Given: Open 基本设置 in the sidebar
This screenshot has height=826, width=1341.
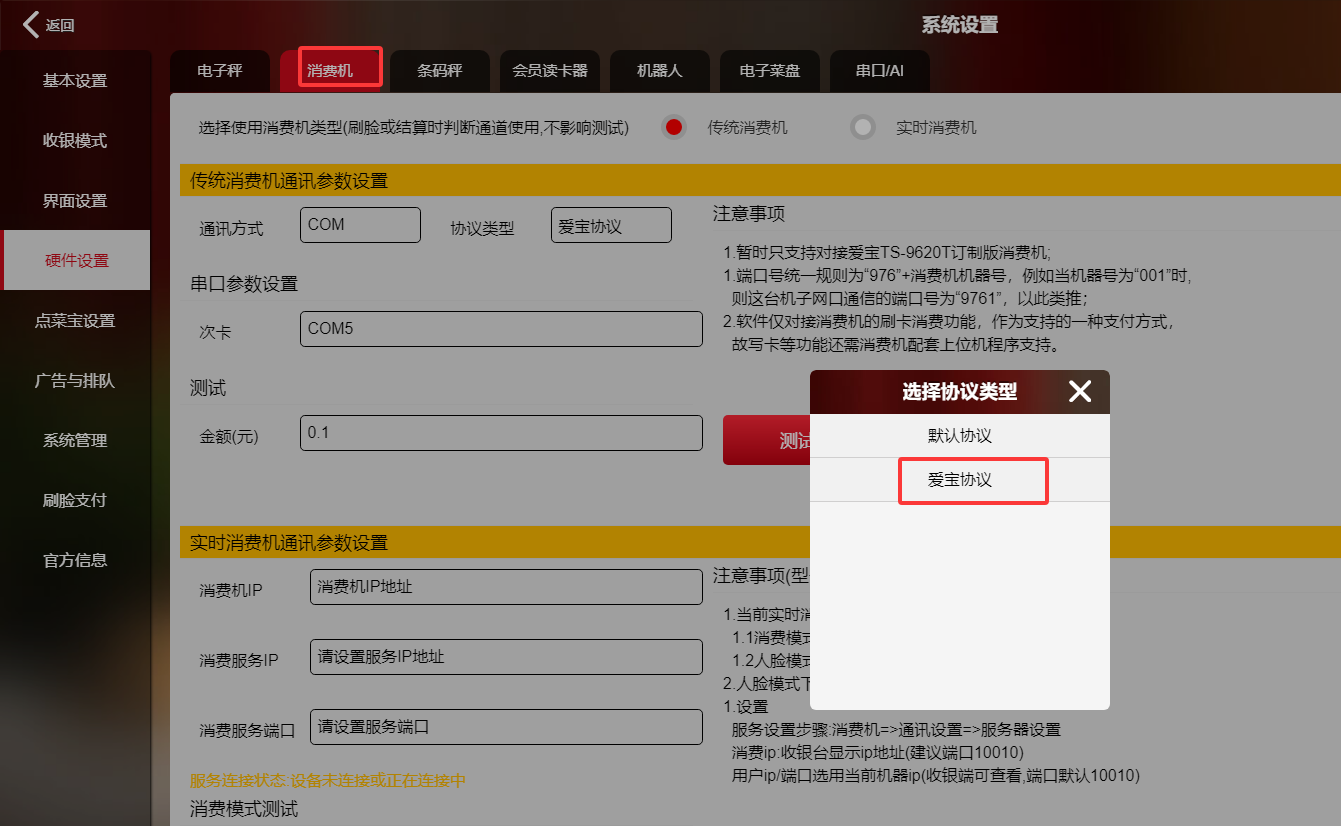Looking at the screenshot, I should tap(75, 81).
